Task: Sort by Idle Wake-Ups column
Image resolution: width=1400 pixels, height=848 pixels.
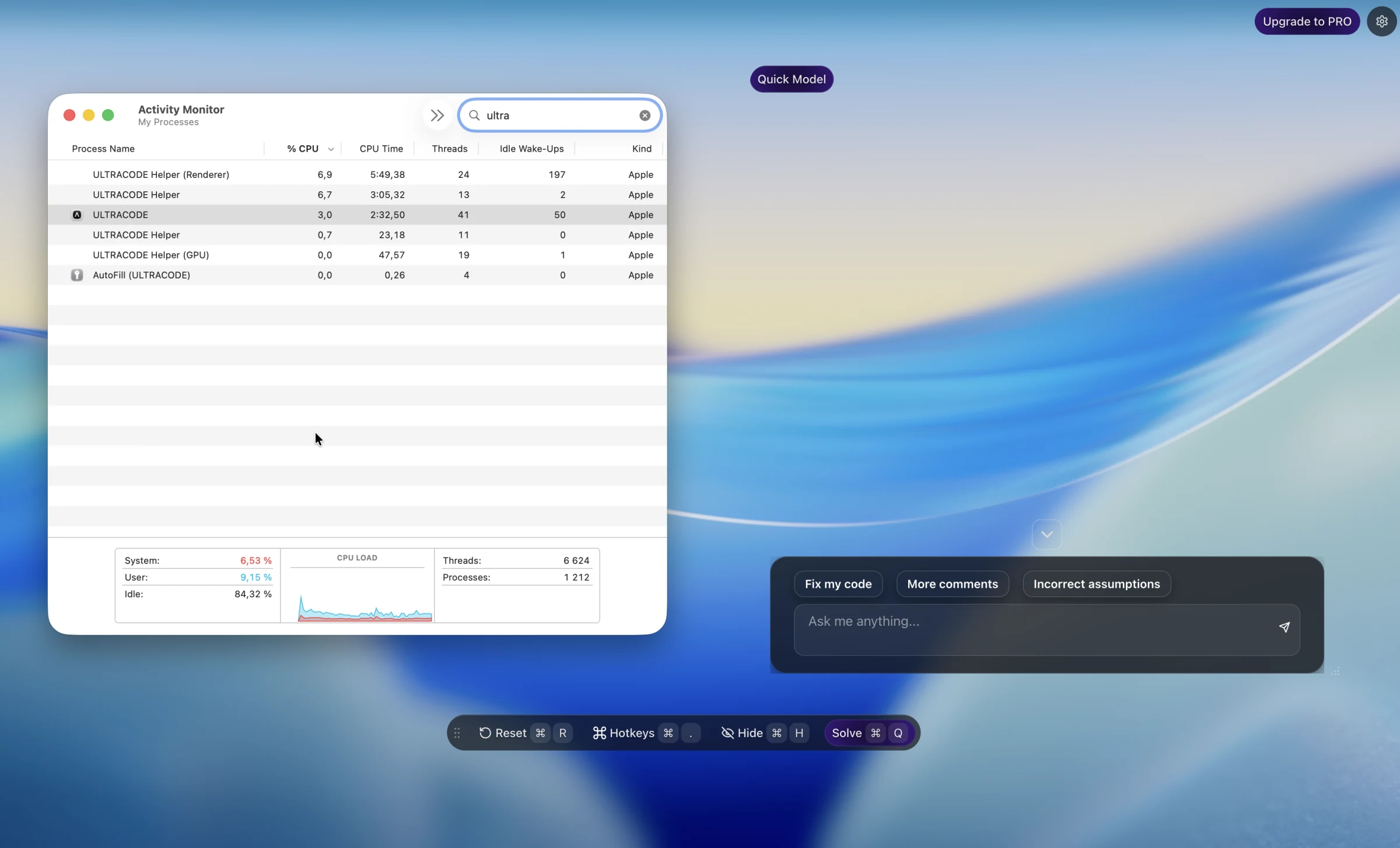Action: point(531,149)
